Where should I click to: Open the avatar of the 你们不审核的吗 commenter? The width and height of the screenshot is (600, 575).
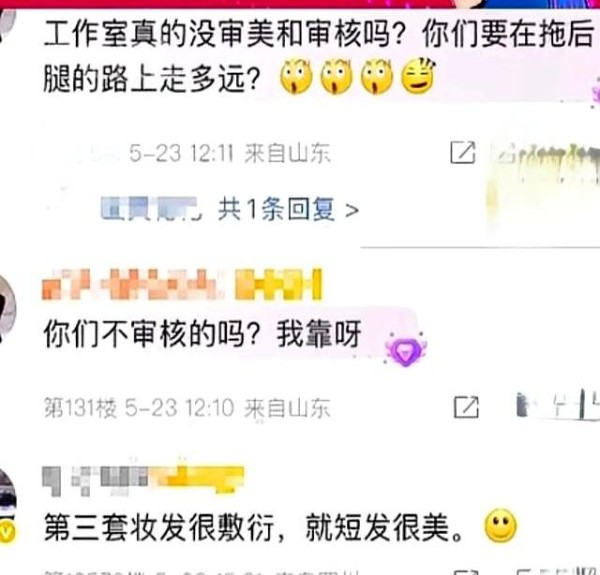click(x=7, y=308)
